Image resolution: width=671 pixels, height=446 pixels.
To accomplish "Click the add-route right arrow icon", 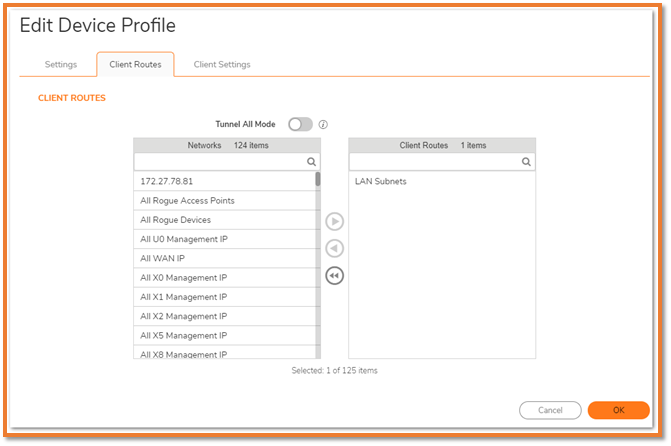I will [335, 221].
